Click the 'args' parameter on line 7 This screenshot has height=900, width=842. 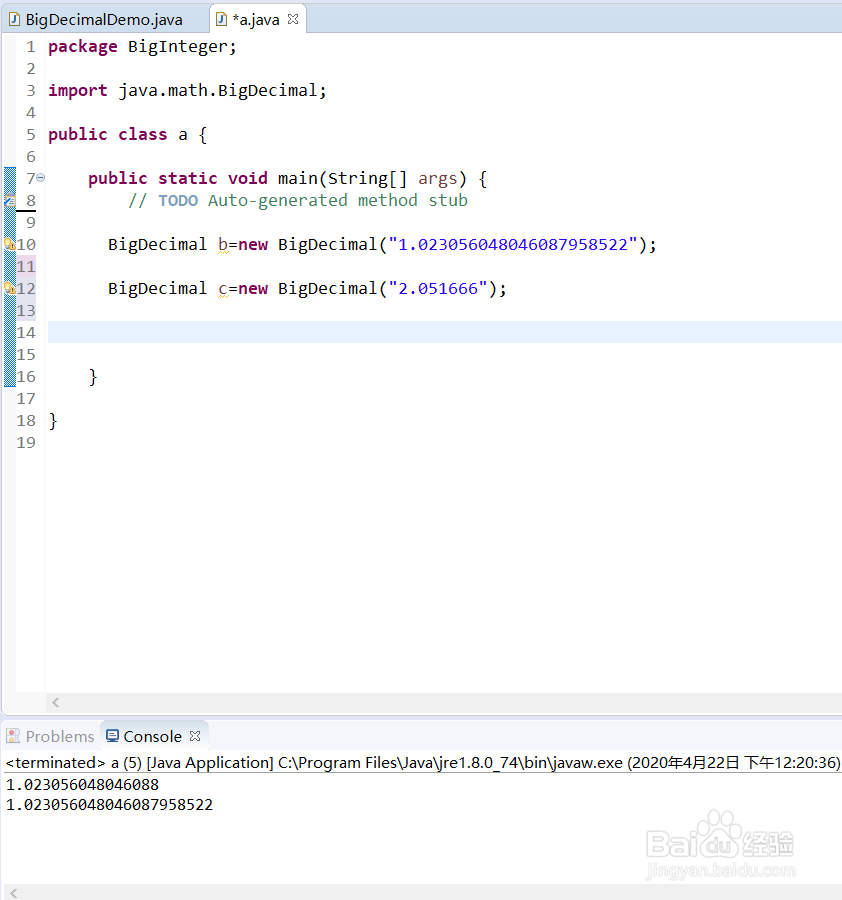click(438, 179)
